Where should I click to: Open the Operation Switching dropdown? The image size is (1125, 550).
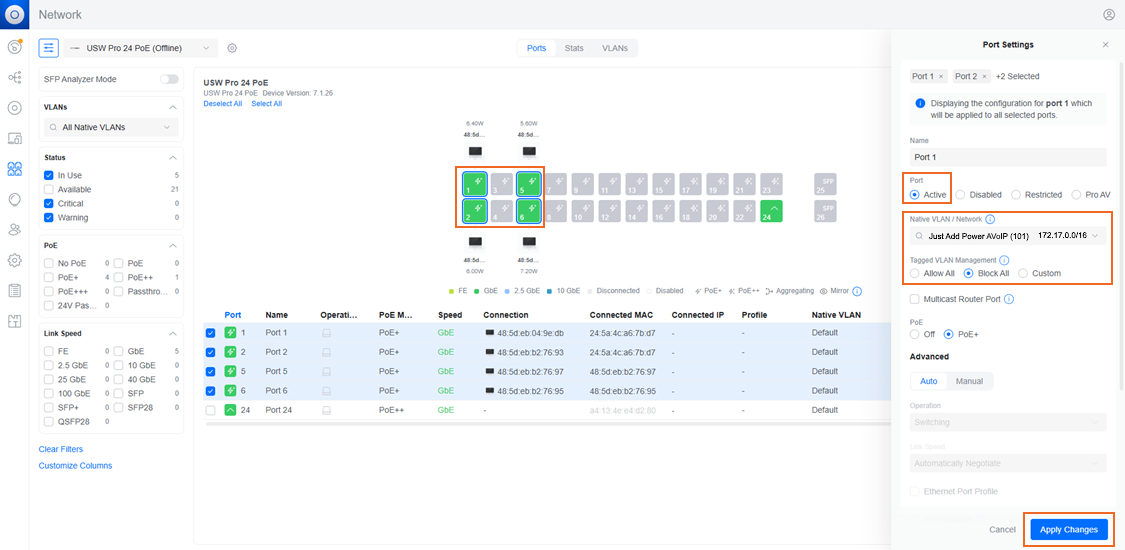(x=1008, y=422)
